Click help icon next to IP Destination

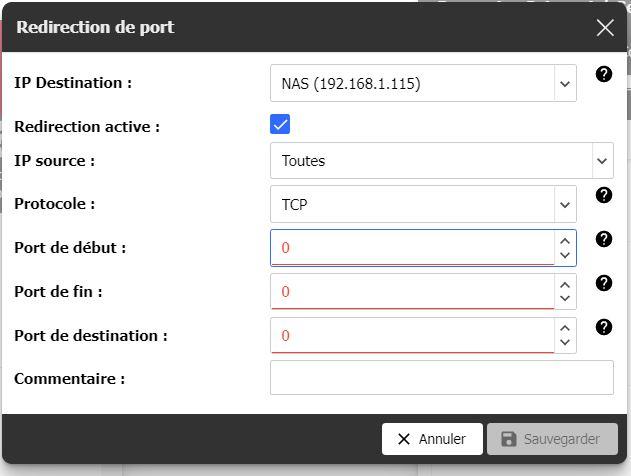(x=603, y=74)
